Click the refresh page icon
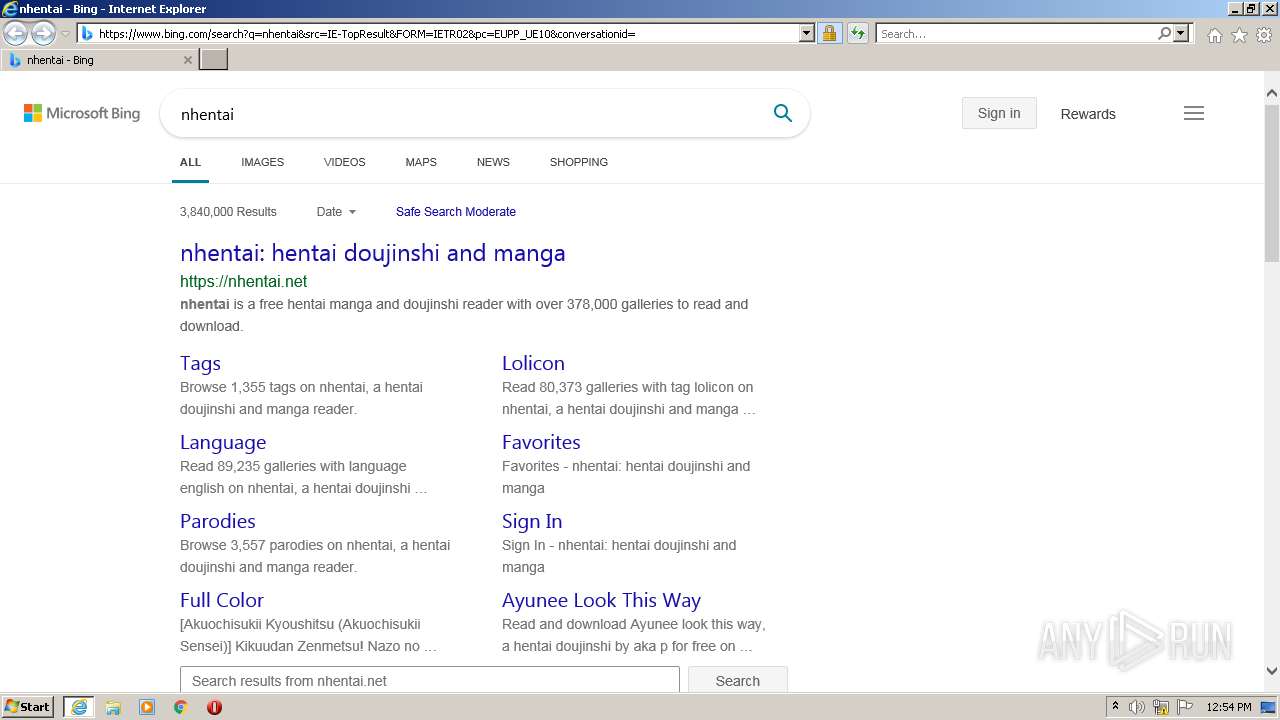Viewport: 1280px width, 720px height. (x=858, y=33)
